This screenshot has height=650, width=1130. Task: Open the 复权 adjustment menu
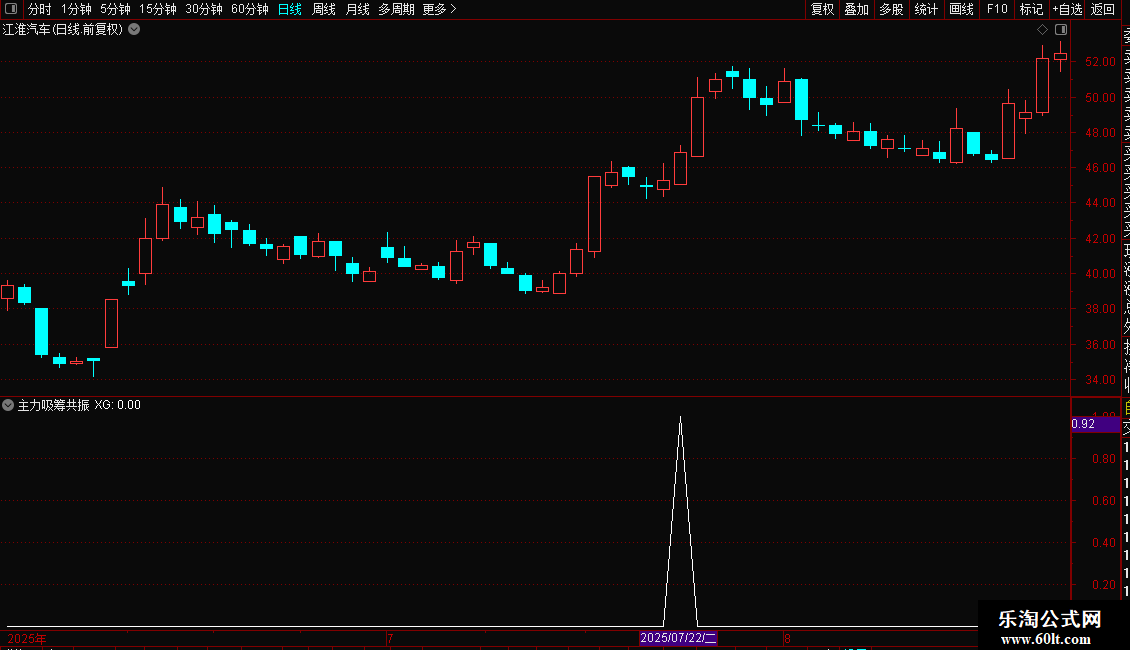pos(822,9)
